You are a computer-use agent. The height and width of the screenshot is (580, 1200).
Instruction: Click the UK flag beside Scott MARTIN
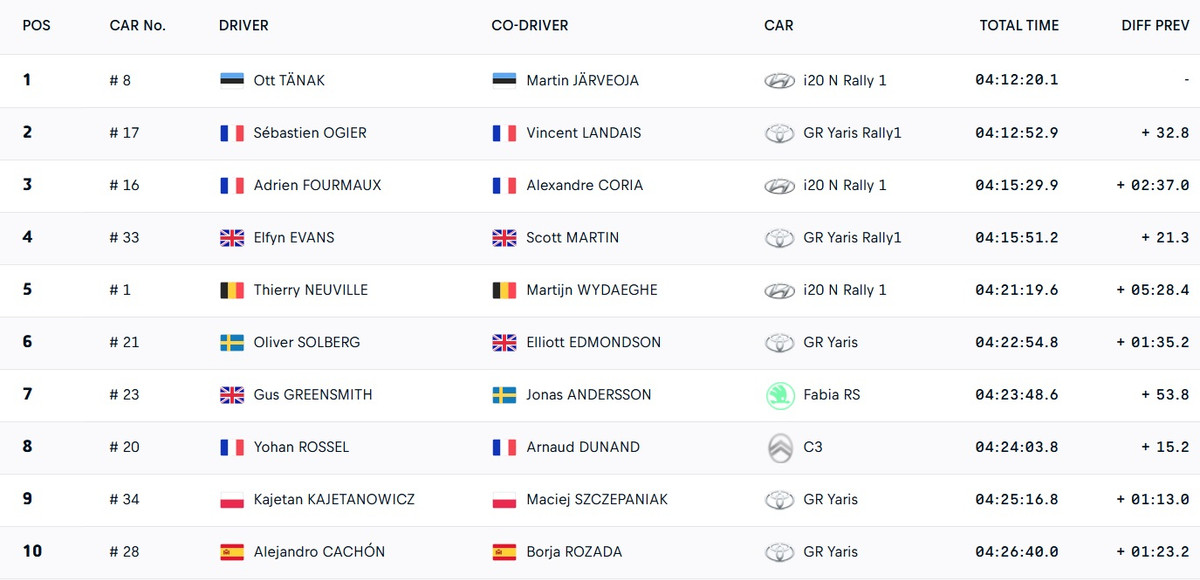point(504,238)
